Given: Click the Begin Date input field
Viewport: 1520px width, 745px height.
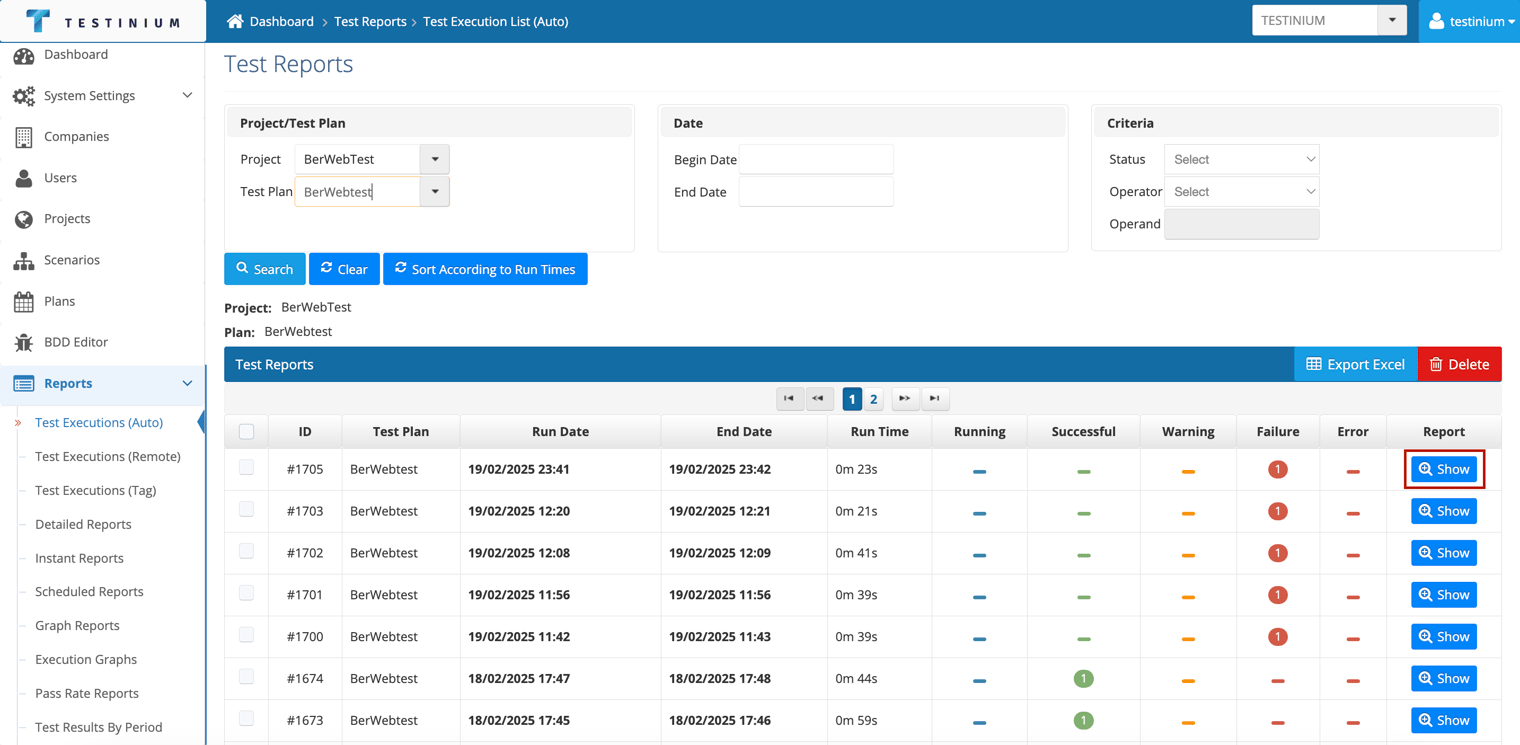Looking at the screenshot, I should (816, 159).
